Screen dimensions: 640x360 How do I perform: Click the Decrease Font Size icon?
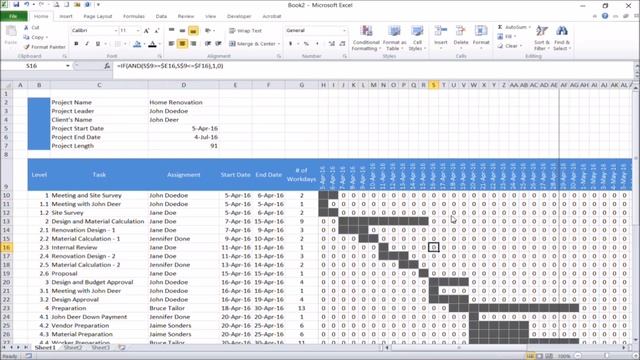point(157,31)
